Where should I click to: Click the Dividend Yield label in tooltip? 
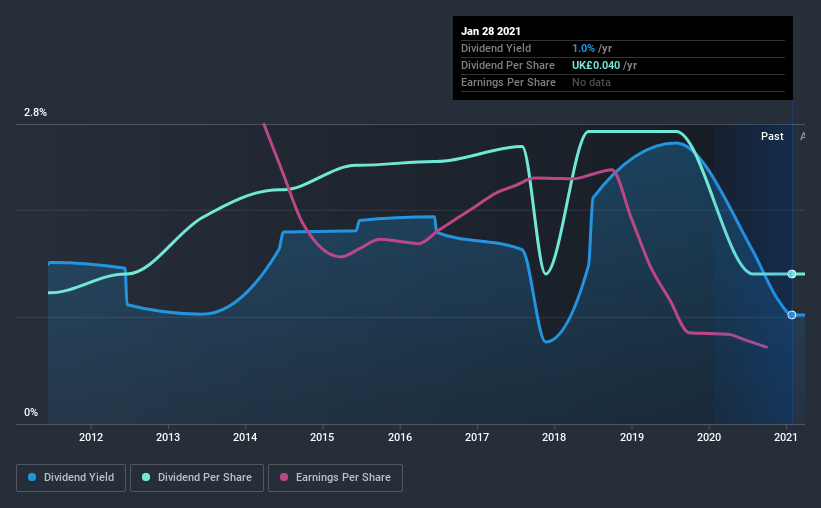[x=496, y=48]
